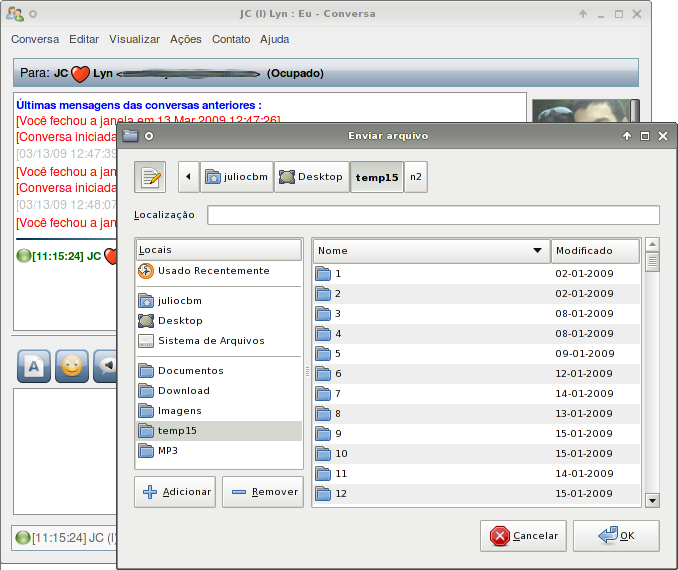Select folder 11 in the file list
The image size is (678, 570).
(x=477, y=474)
